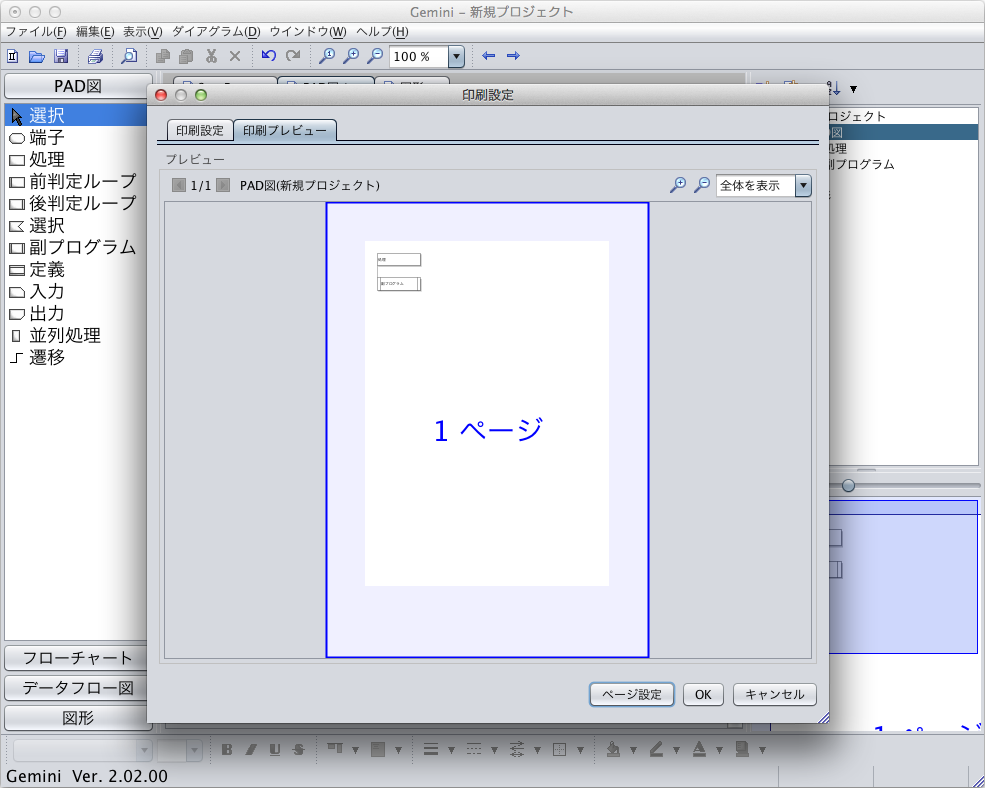
Task: Open the 編集(E) menu
Action: (95, 31)
